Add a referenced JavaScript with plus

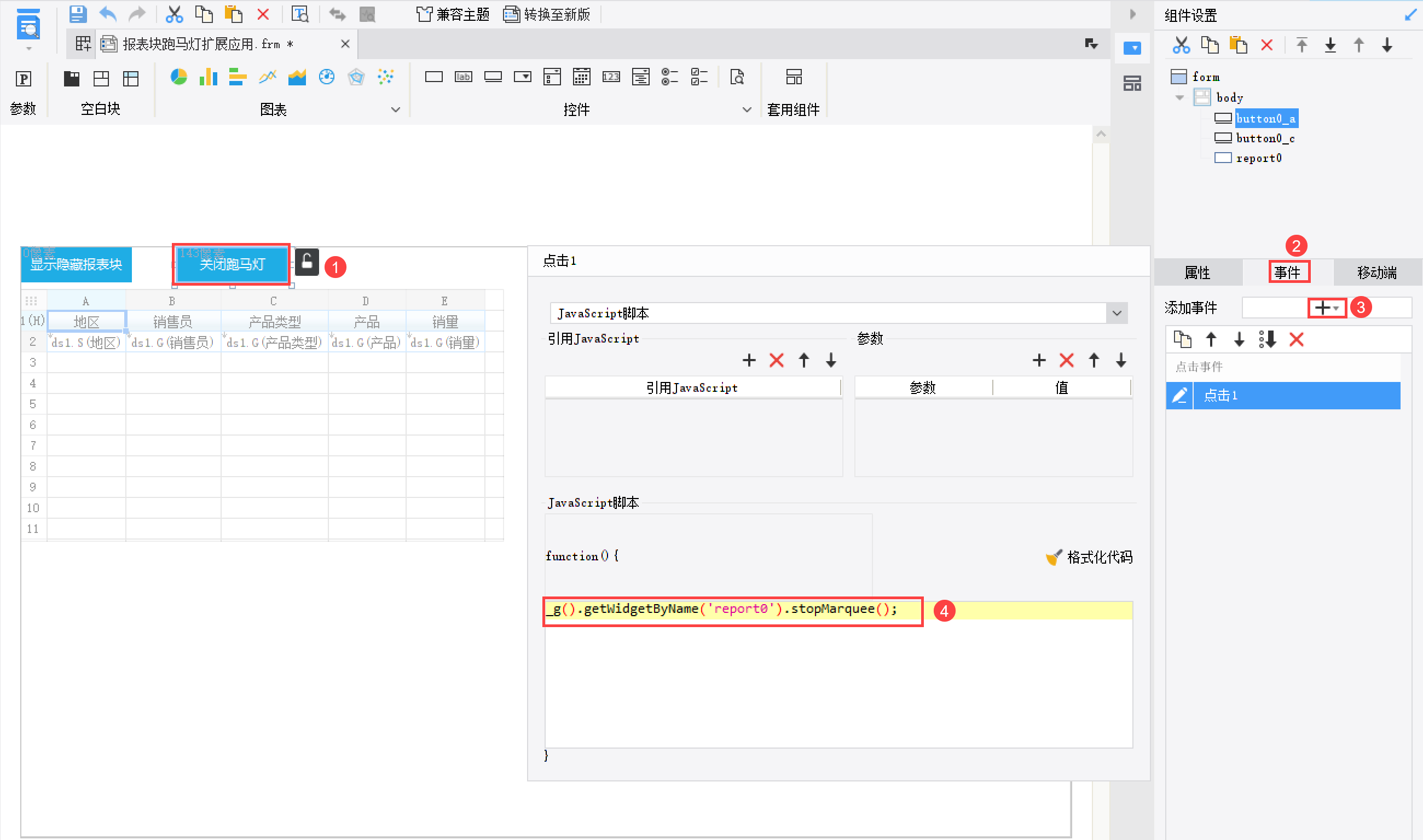[749, 360]
